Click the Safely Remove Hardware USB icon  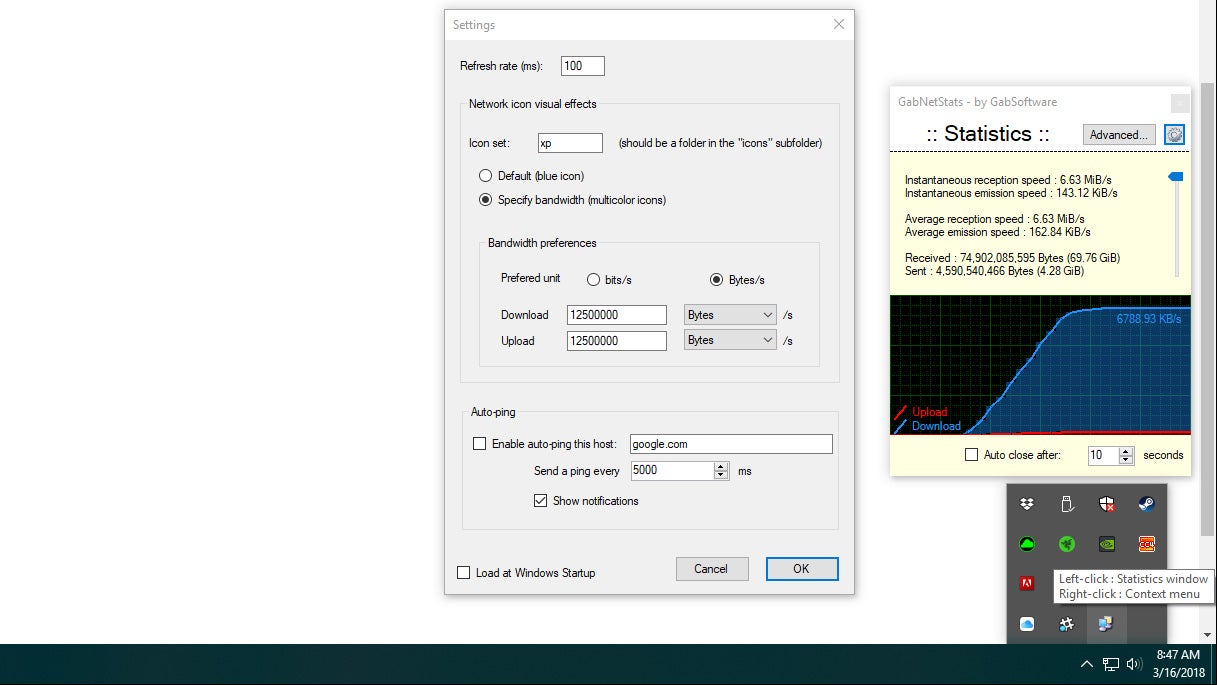pyautogui.click(x=1067, y=504)
